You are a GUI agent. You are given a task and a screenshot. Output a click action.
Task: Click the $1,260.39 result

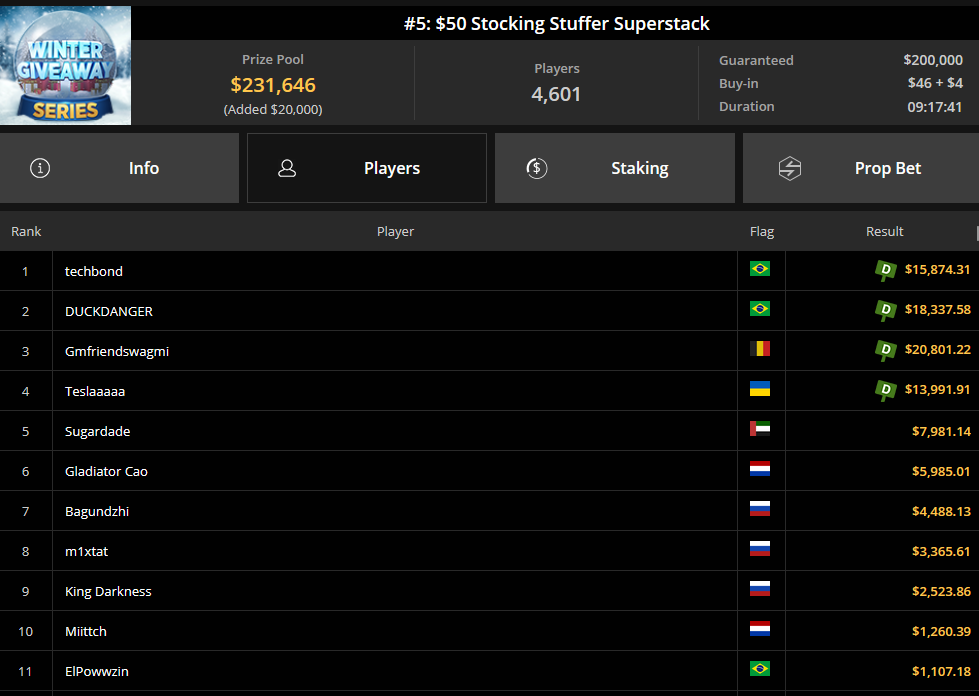942,631
